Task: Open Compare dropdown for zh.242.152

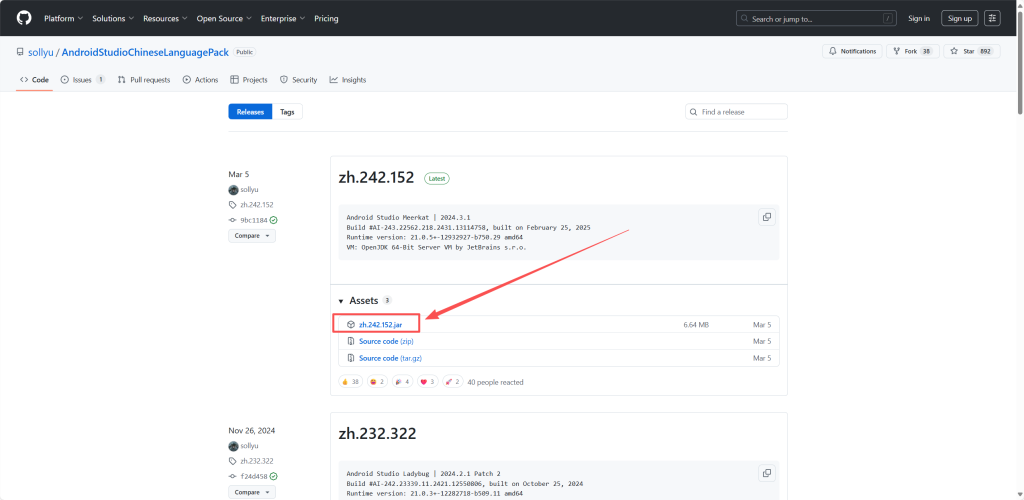Action: coord(251,236)
